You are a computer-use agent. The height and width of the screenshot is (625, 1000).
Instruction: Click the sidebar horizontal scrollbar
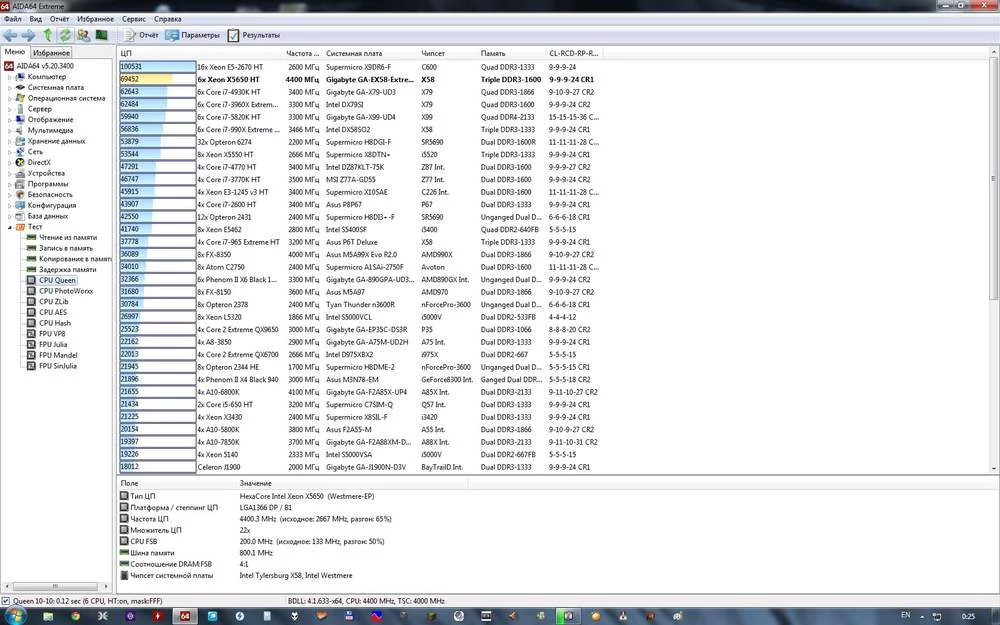[x=57, y=586]
